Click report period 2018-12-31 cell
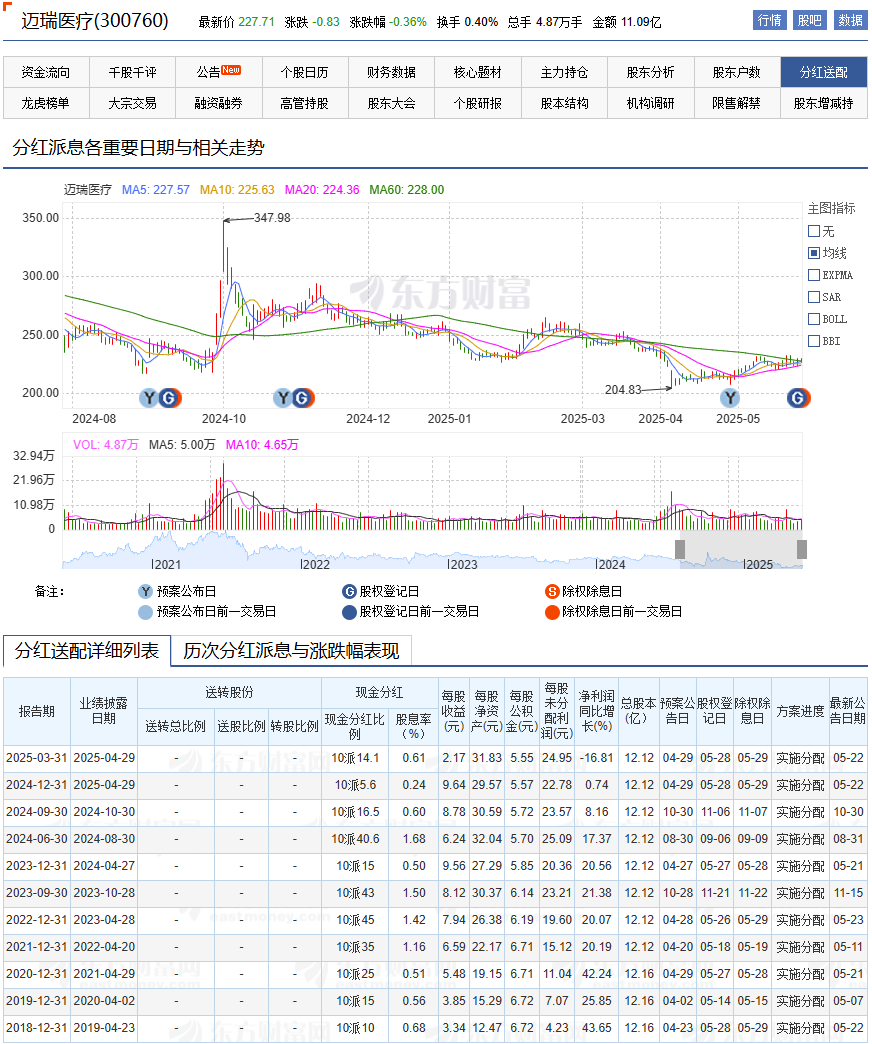The width and height of the screenshot is (872, 1044). [x=37, y=1027]
